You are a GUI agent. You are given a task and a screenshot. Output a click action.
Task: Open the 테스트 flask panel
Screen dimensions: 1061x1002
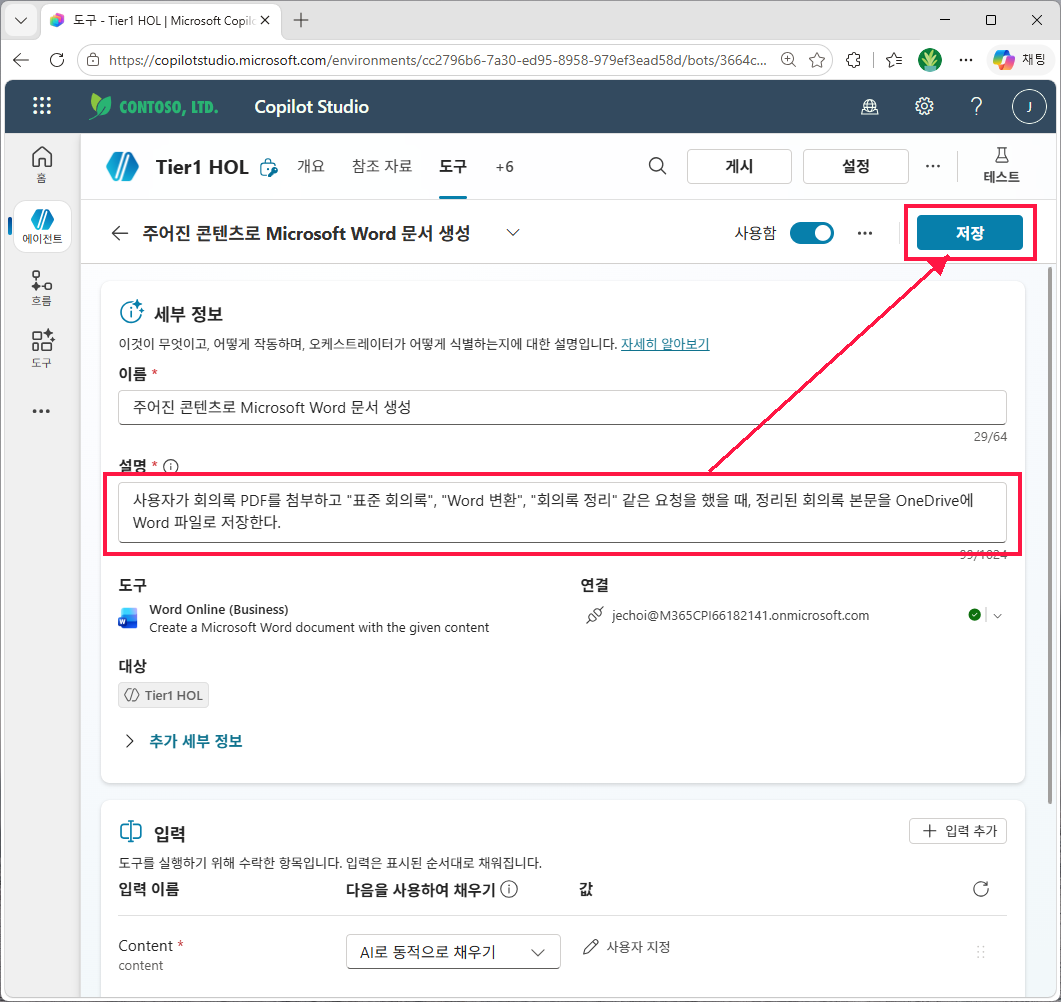1001,166
